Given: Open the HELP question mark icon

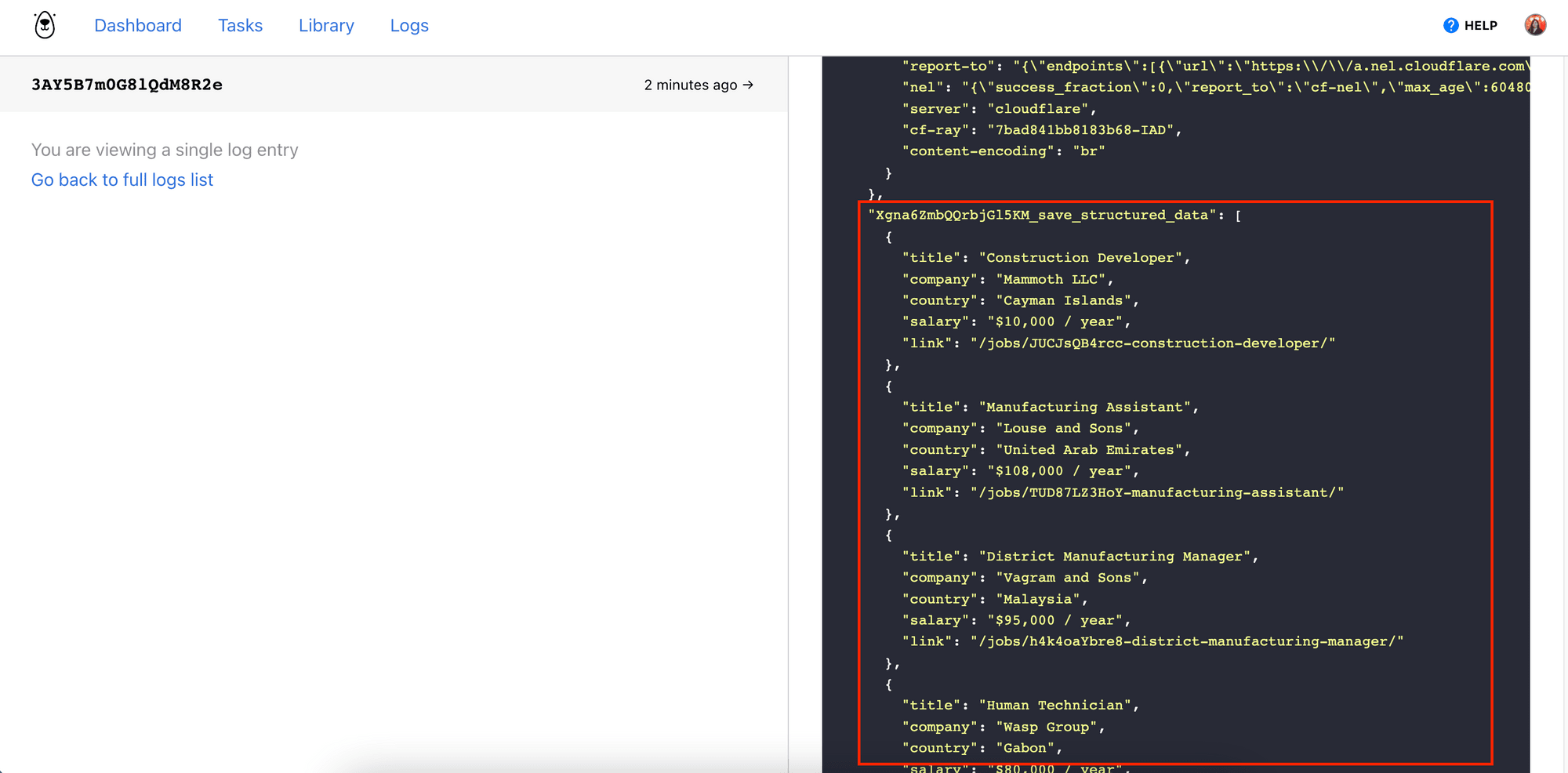Looking at the screenshot, I should (x=1451, y=24).
